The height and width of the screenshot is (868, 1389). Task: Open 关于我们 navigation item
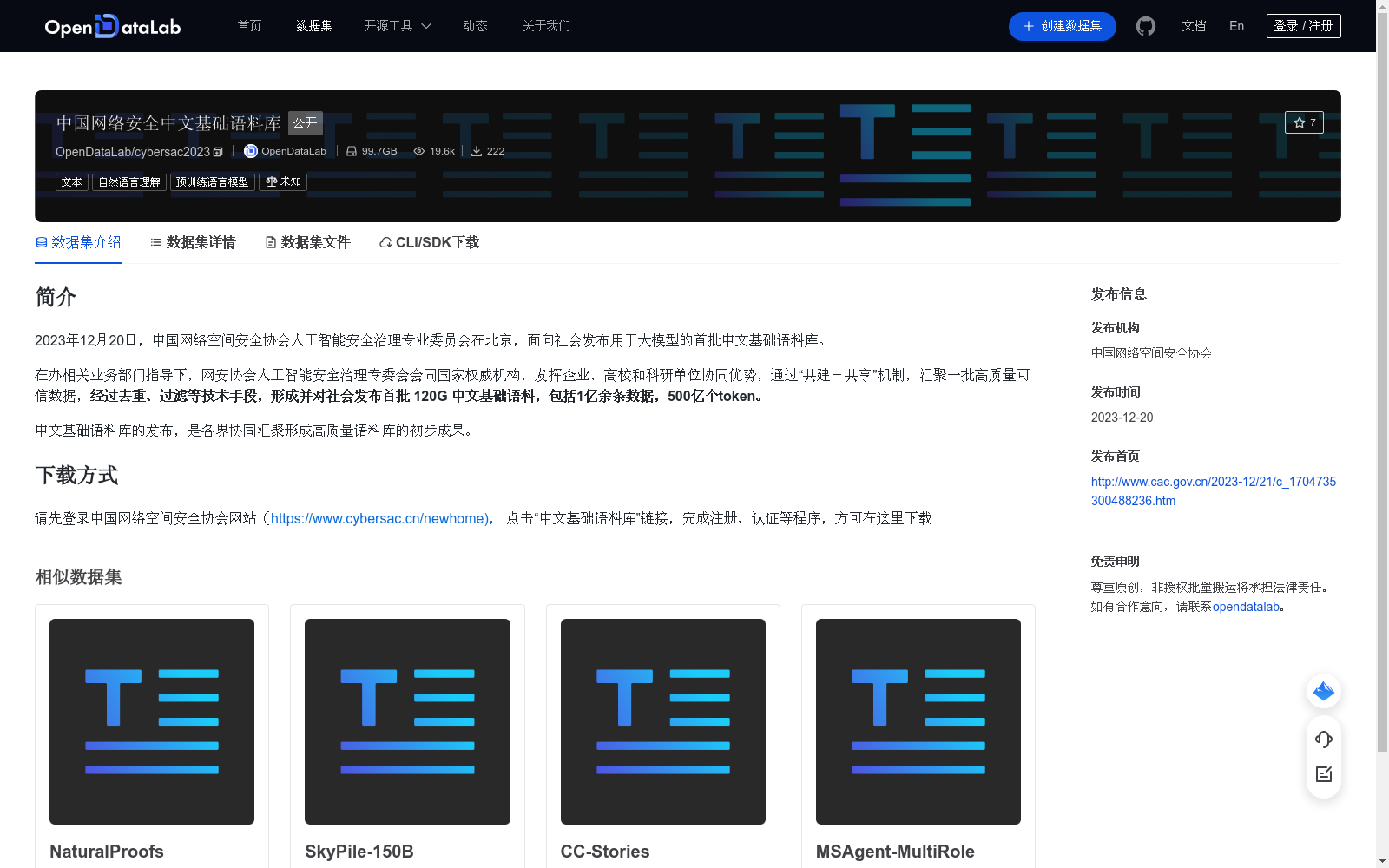546,26
